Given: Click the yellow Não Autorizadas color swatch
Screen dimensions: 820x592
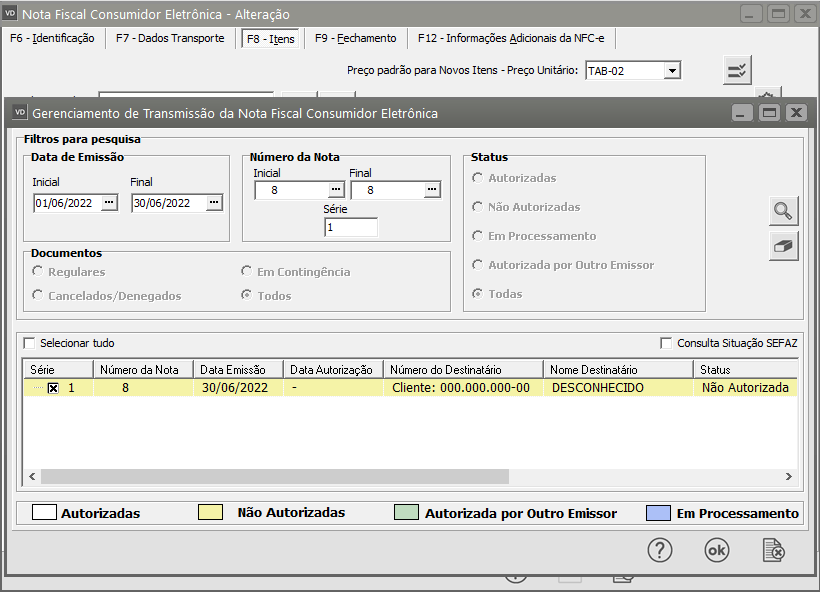Looking at the screenshot, I should point(211,513).
